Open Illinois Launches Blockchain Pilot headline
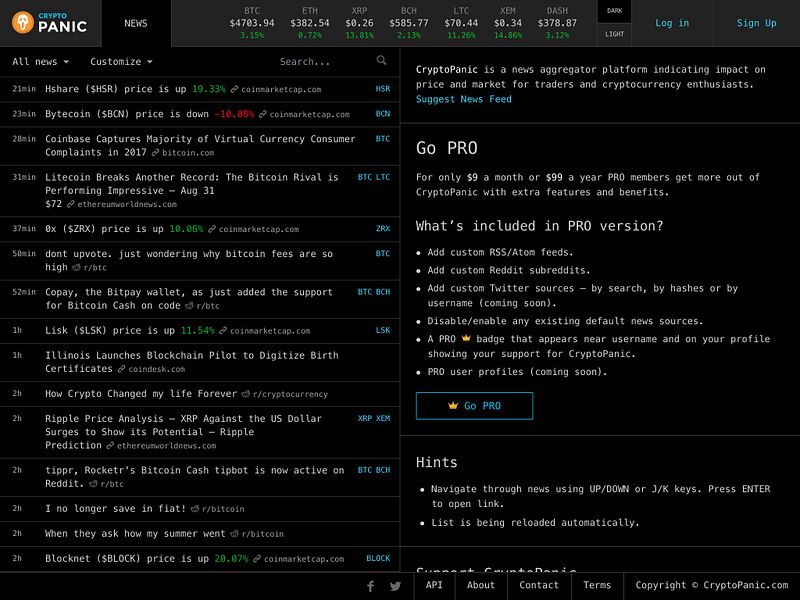800x600 pixels. click(192, 362)
